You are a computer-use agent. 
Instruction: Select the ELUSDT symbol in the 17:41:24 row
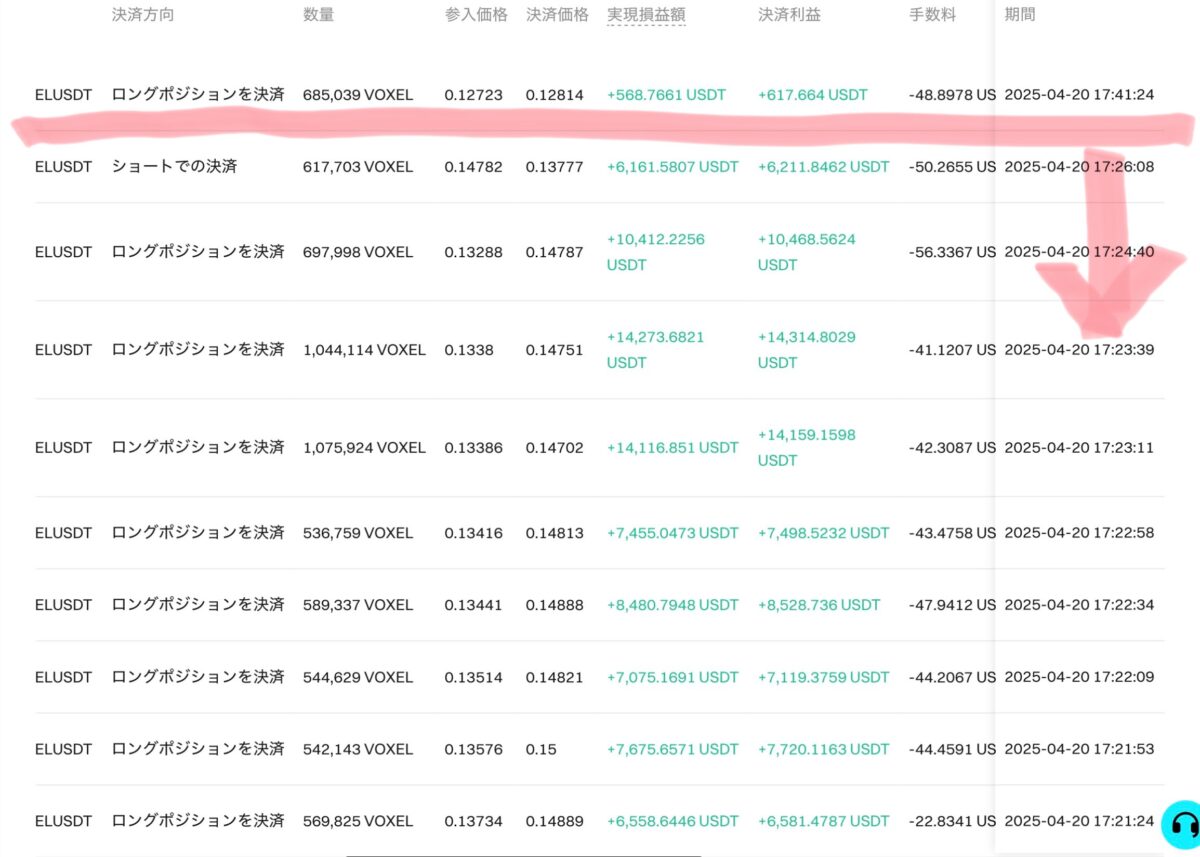[63, 95]
